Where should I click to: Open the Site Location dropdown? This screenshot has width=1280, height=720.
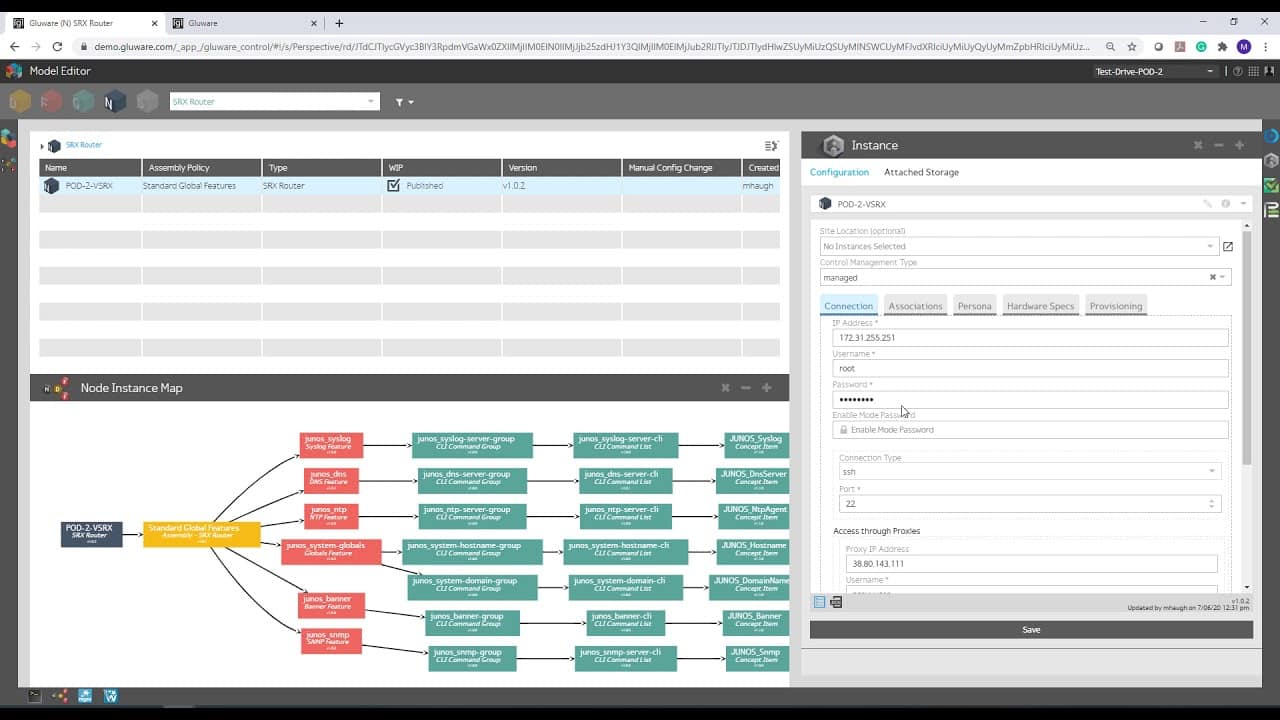pyautogui.click(x=1019, y=246)
